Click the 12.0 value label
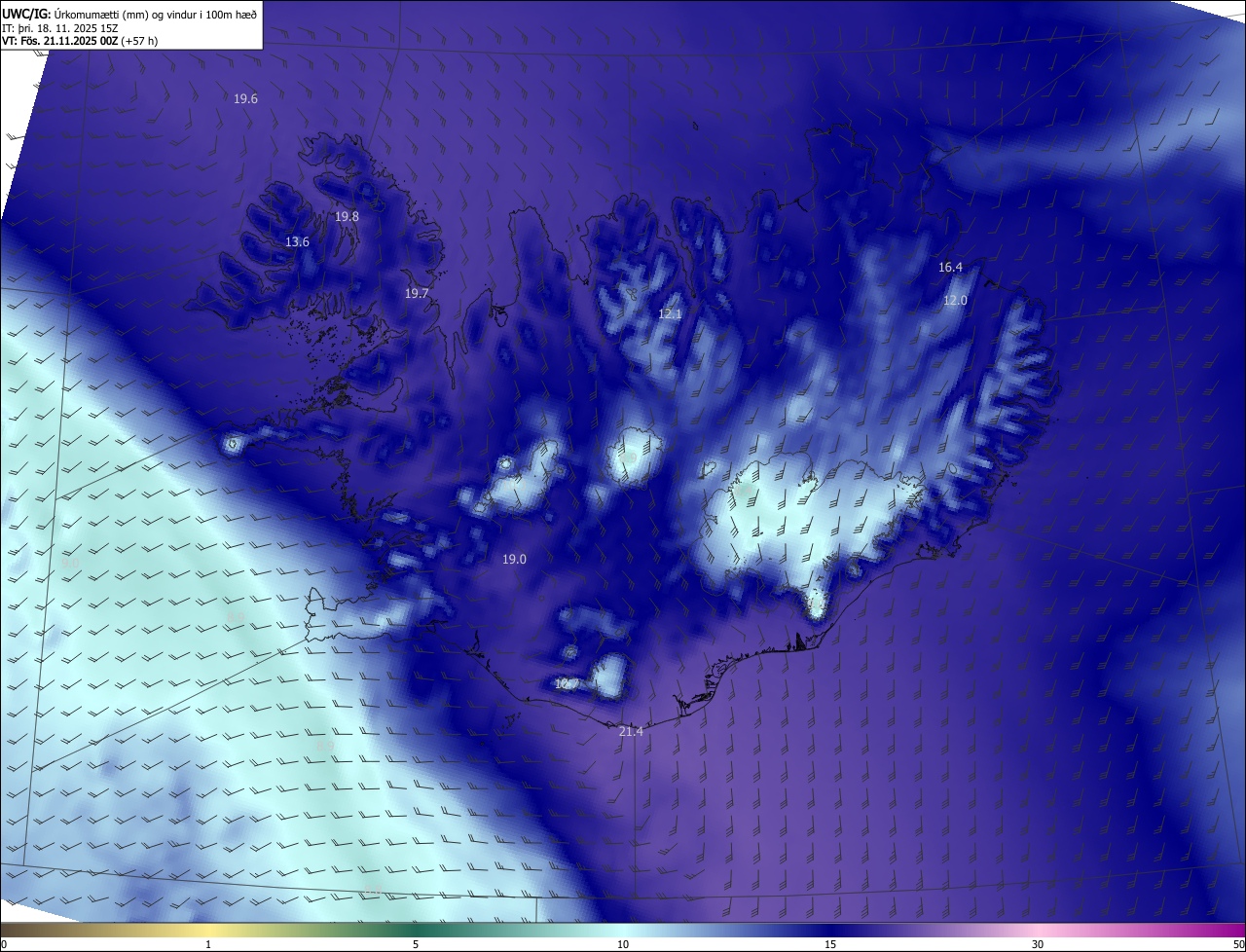Screen dimensions: 1246x952 955,300
